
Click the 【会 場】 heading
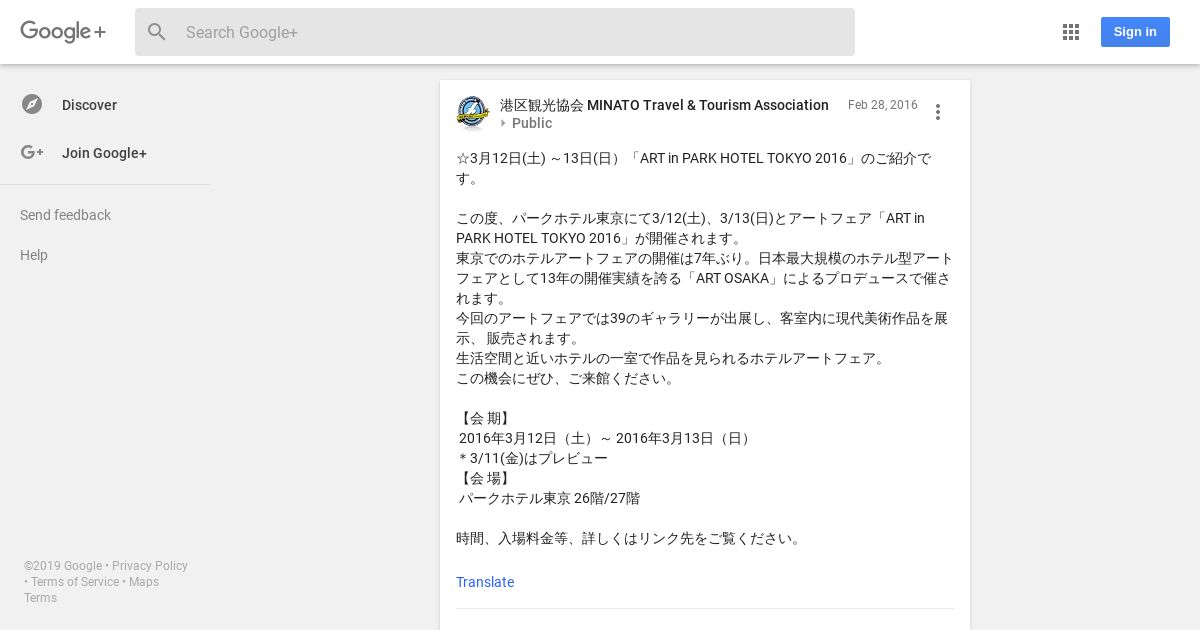click(485, 478)
